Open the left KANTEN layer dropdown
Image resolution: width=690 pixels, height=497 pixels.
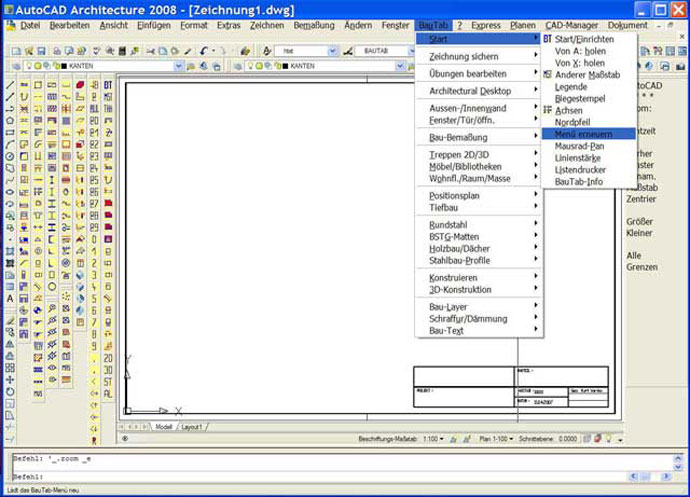coord(178,66)
